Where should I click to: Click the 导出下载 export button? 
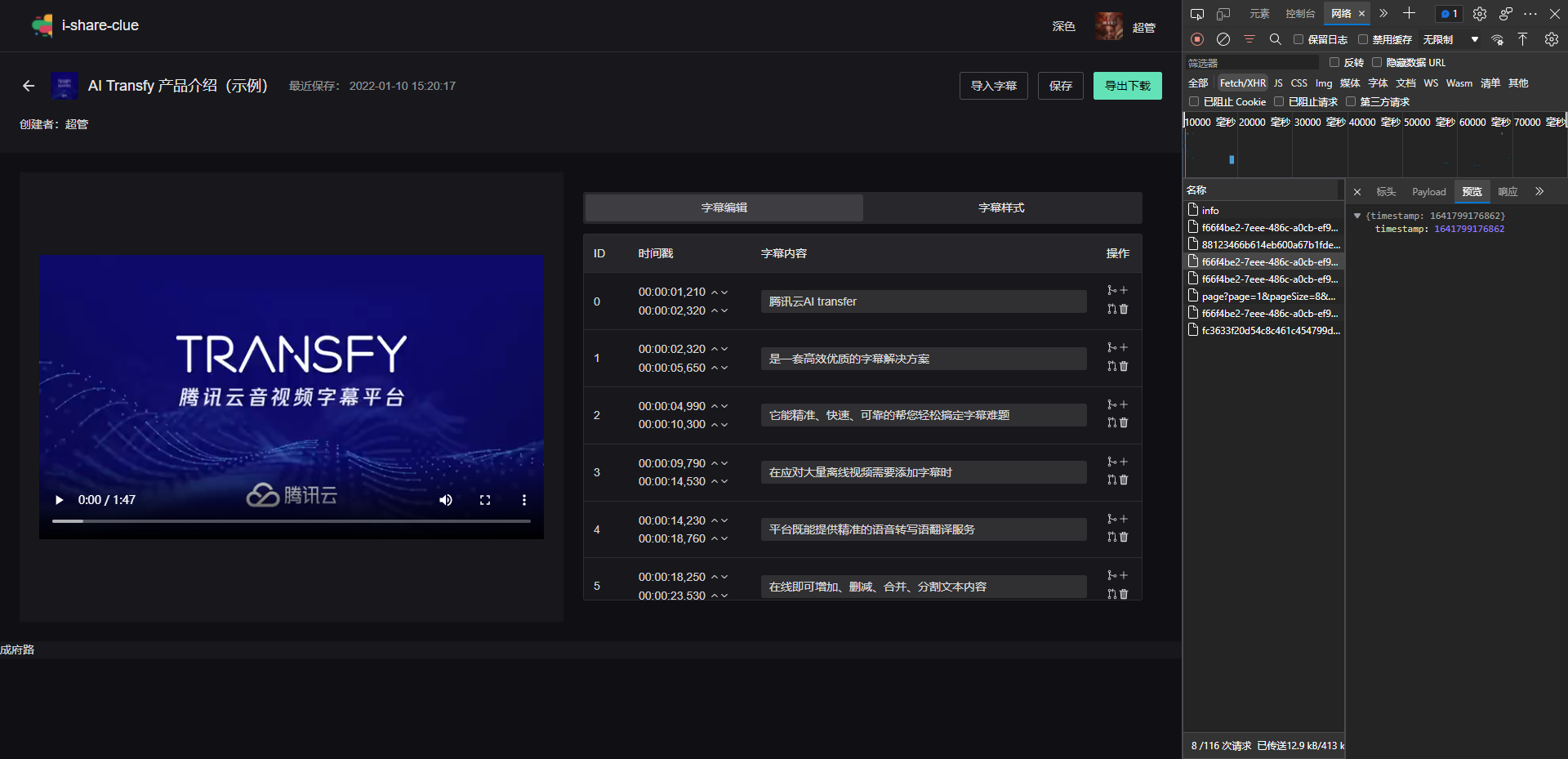pyautogui.click(x=1128, y=86)
